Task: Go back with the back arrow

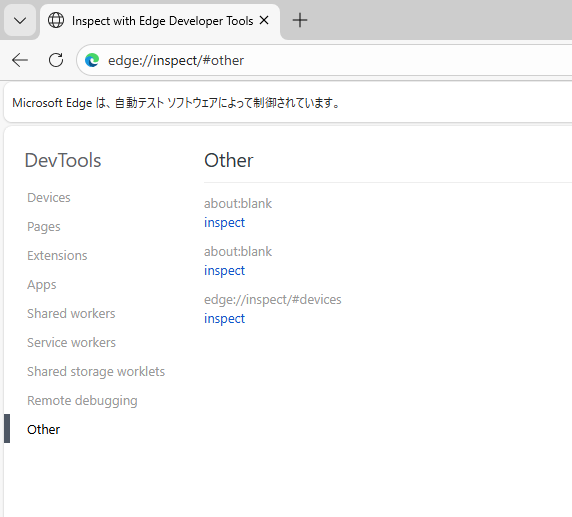Action: (x=20, y=60)
